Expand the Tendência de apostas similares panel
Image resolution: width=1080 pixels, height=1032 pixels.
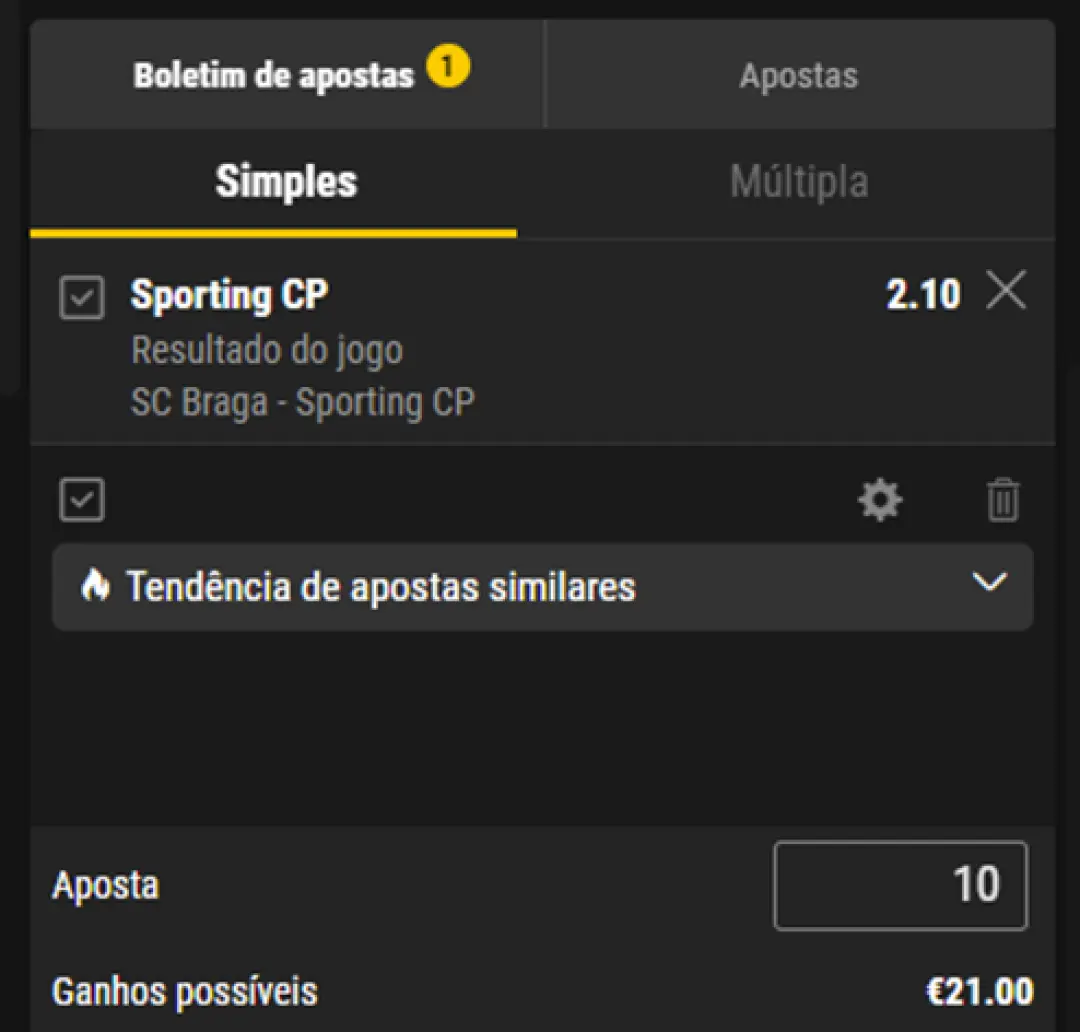coord(380,587)
